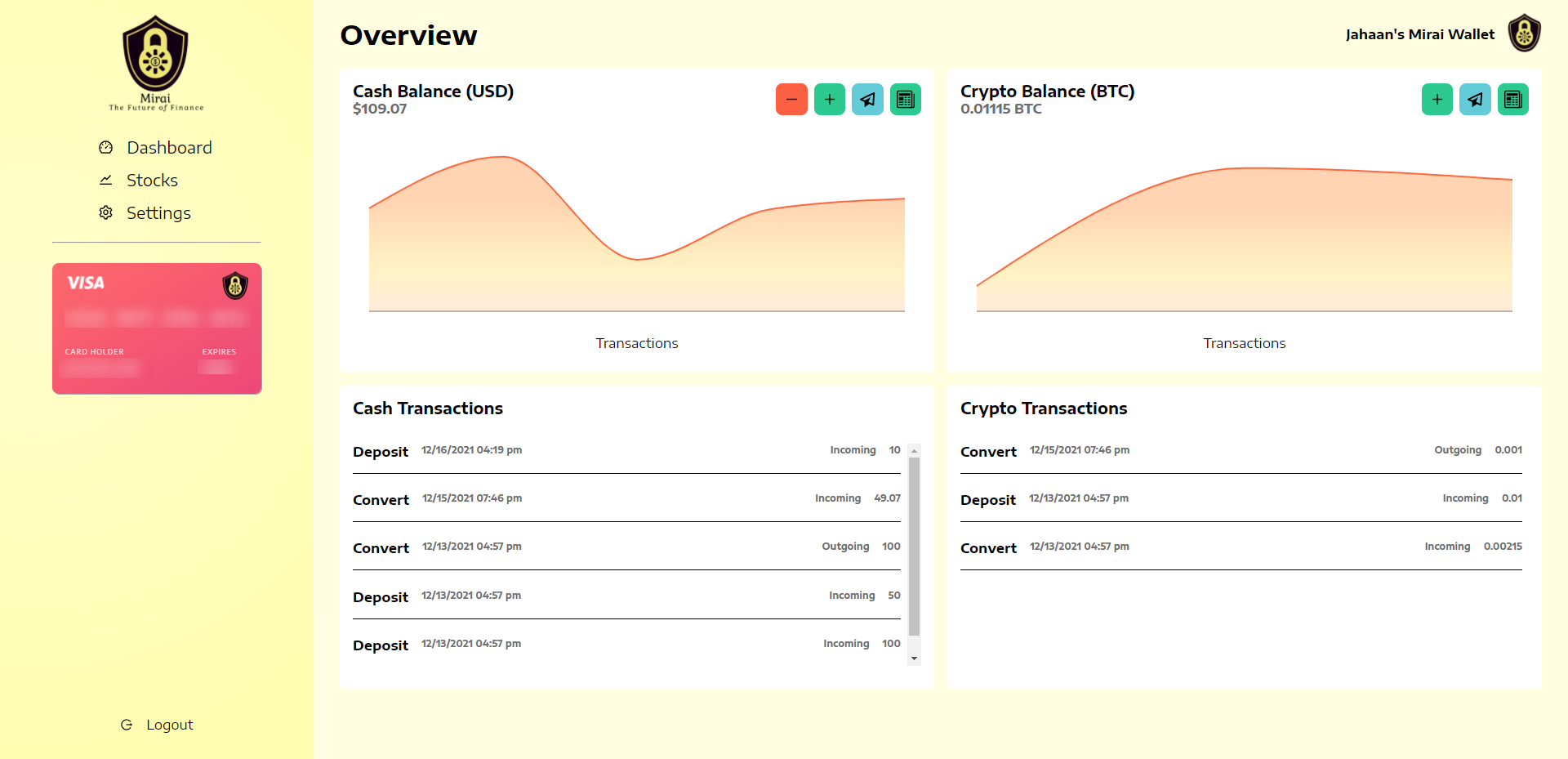Click scroll-down arrow in Cash Transactions
Screen dimensions: 1568x759
pyautogui.click(x=914, y=659)
